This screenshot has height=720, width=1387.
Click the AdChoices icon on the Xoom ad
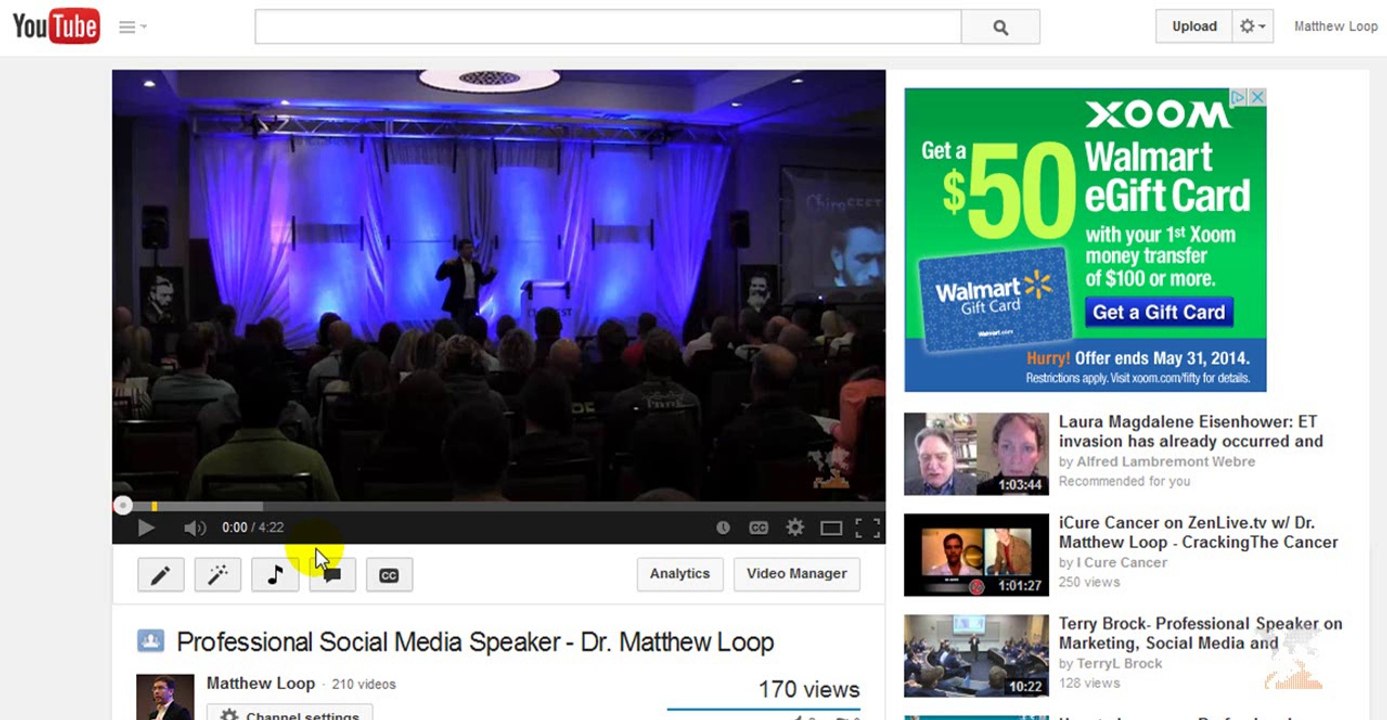(1238, 97)
